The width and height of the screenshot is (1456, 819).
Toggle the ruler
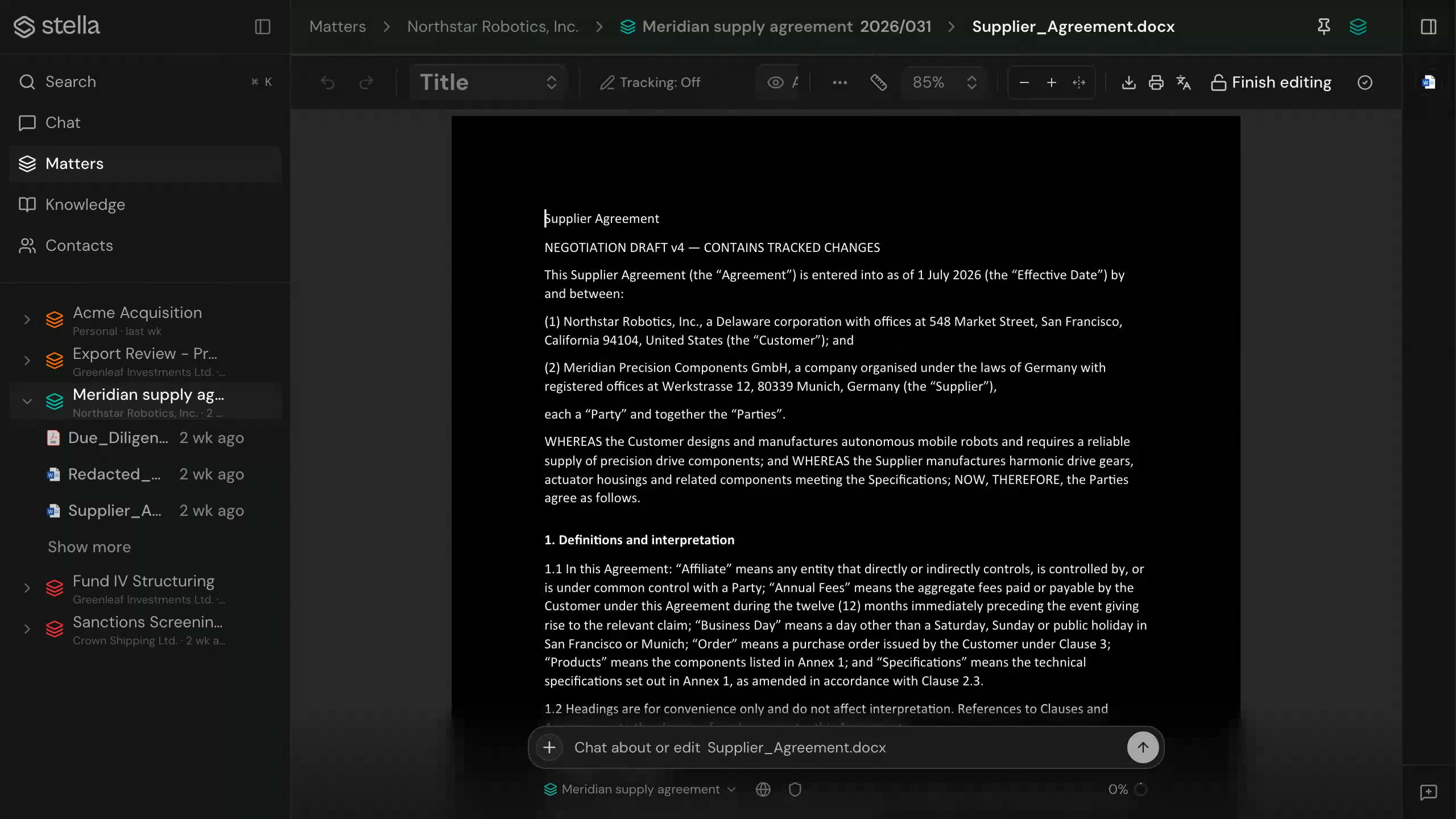(x=878, y=83)
